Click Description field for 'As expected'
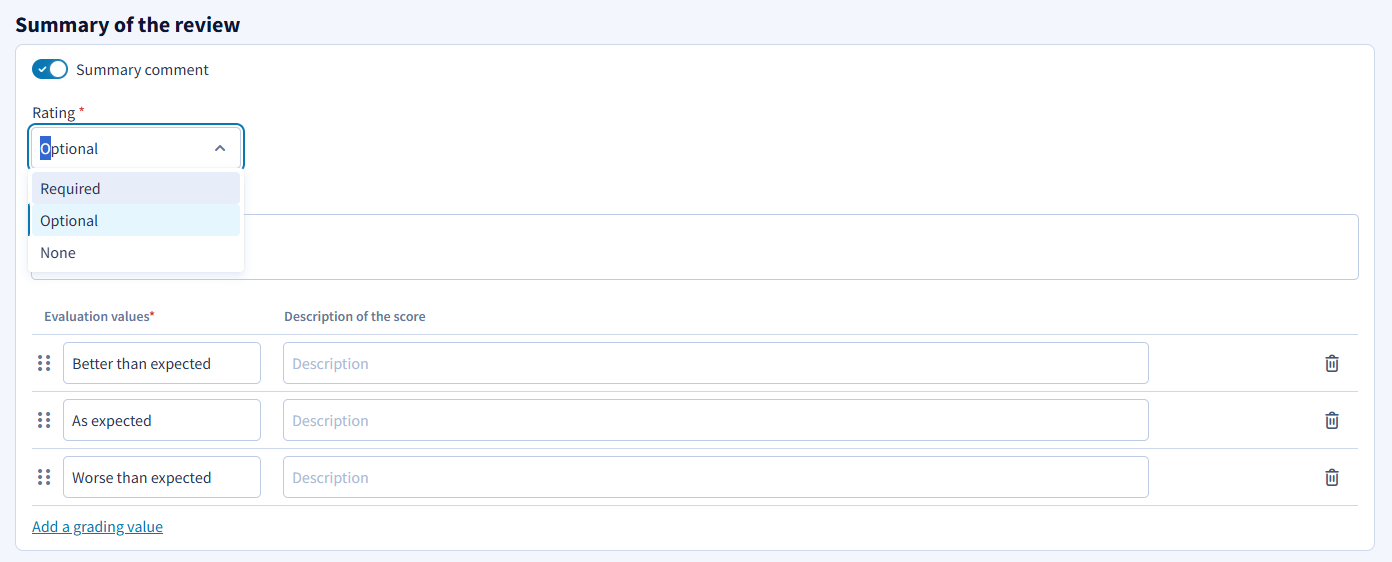 coord(716,420)
